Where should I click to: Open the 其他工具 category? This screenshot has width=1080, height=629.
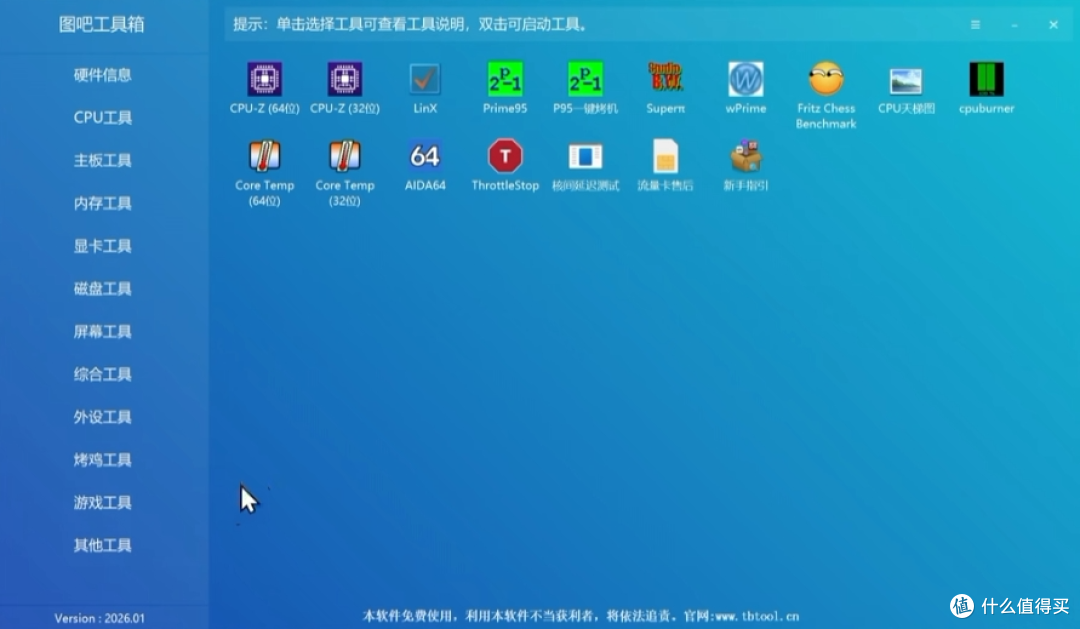point(103,545)
